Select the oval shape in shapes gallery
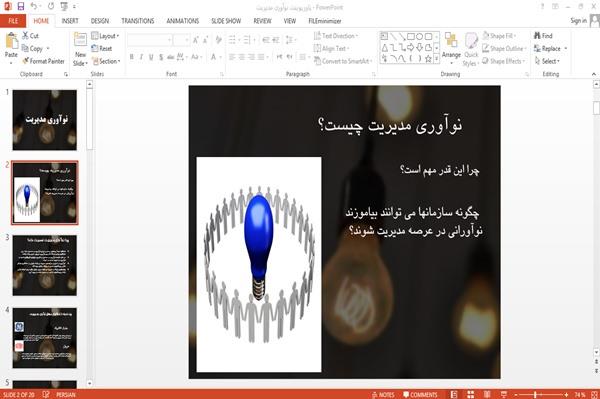Viewport: 600px width, 399px height. (419, 36)
